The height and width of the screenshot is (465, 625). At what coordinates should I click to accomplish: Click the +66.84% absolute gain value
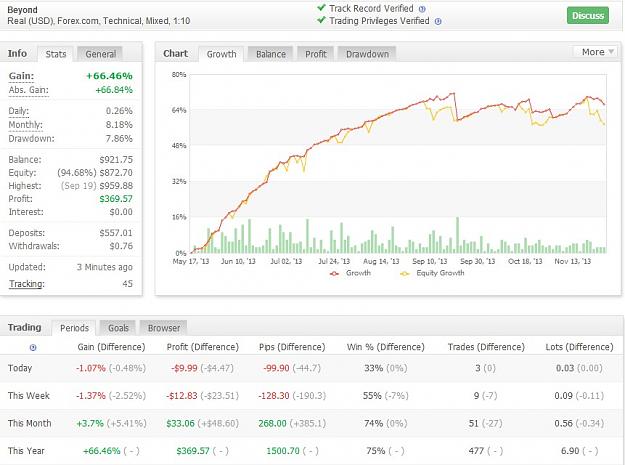(114, 90)
